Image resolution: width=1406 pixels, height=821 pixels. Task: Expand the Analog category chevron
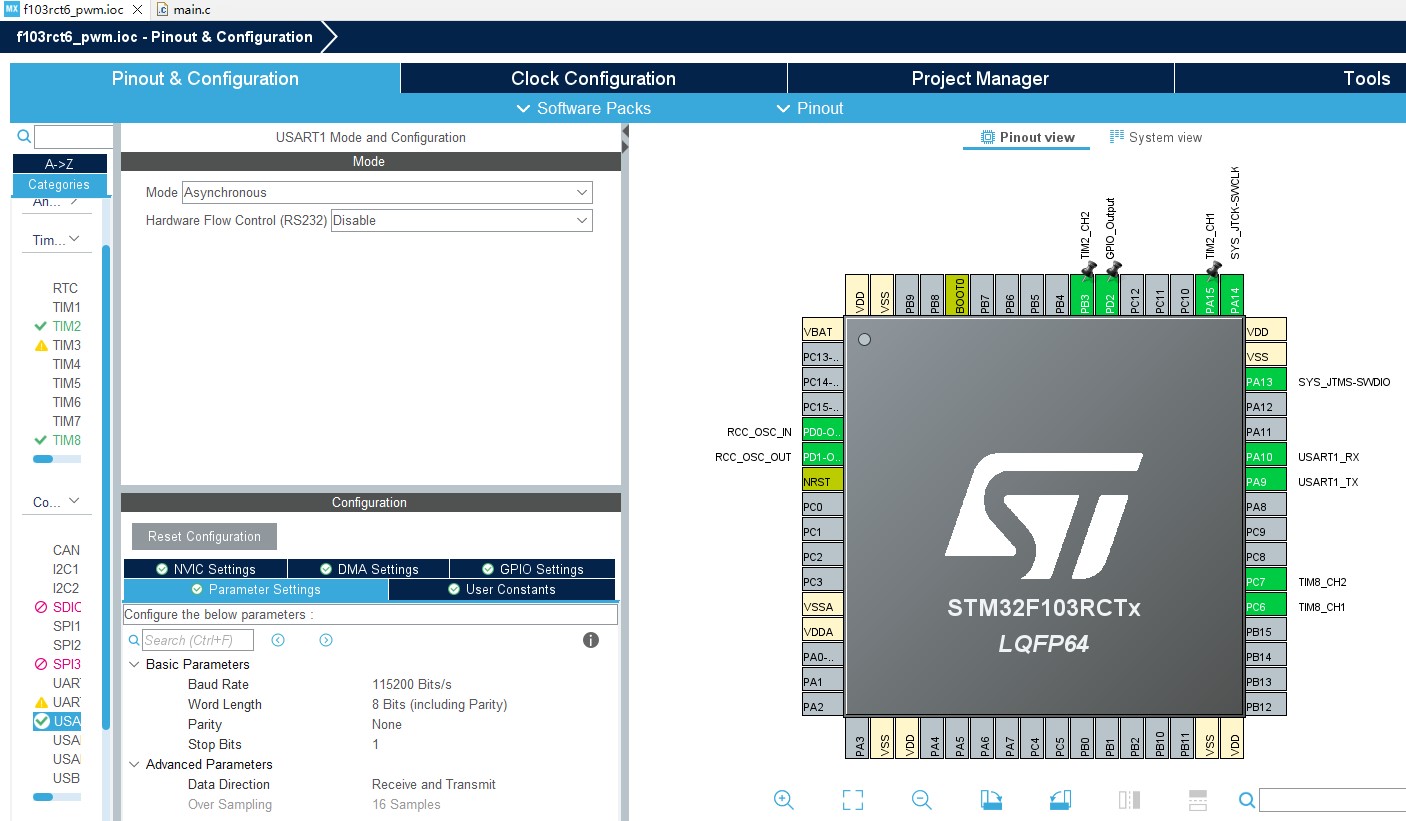pyautogui.click(x=74, y=201)
